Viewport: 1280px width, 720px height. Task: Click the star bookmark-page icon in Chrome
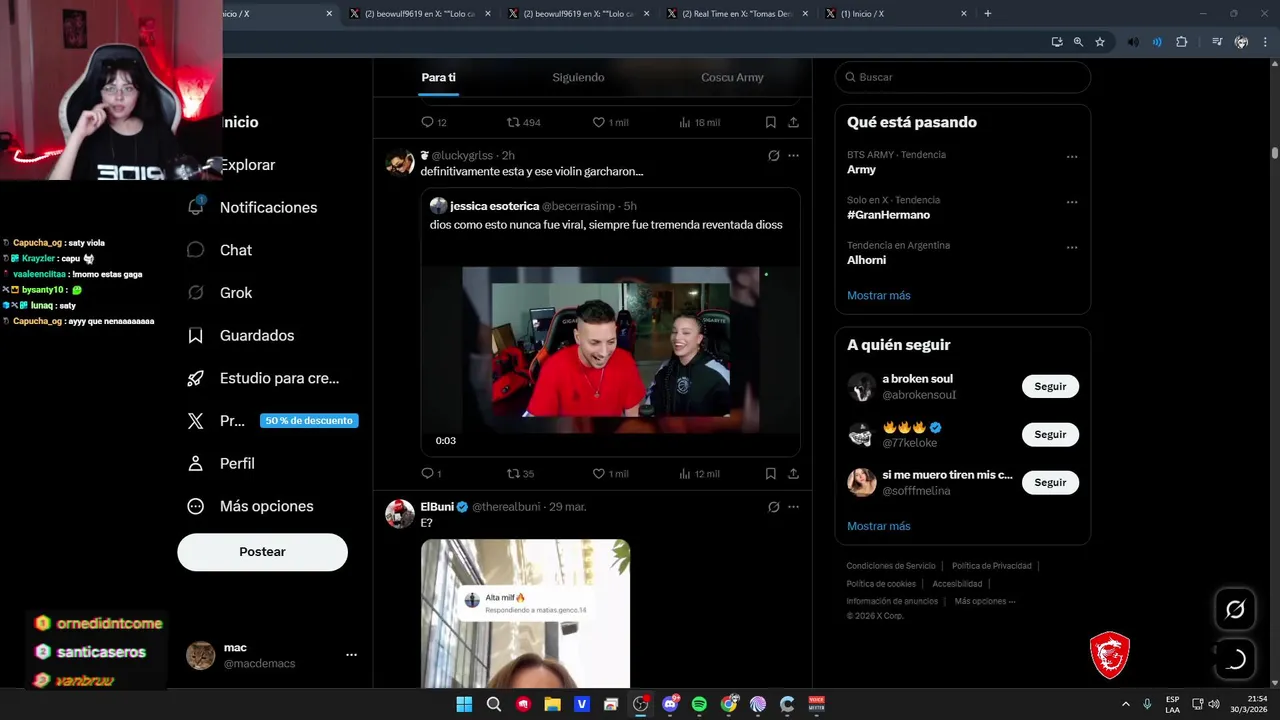1100,42
